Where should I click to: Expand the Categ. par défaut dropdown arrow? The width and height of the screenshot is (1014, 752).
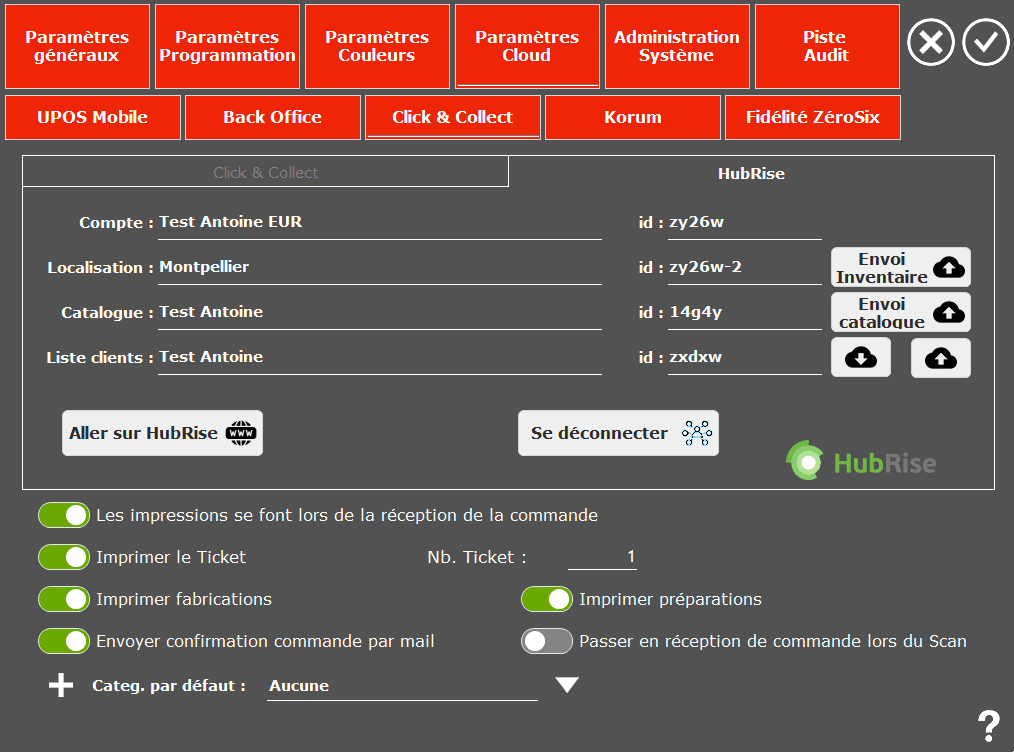(567, 685)
